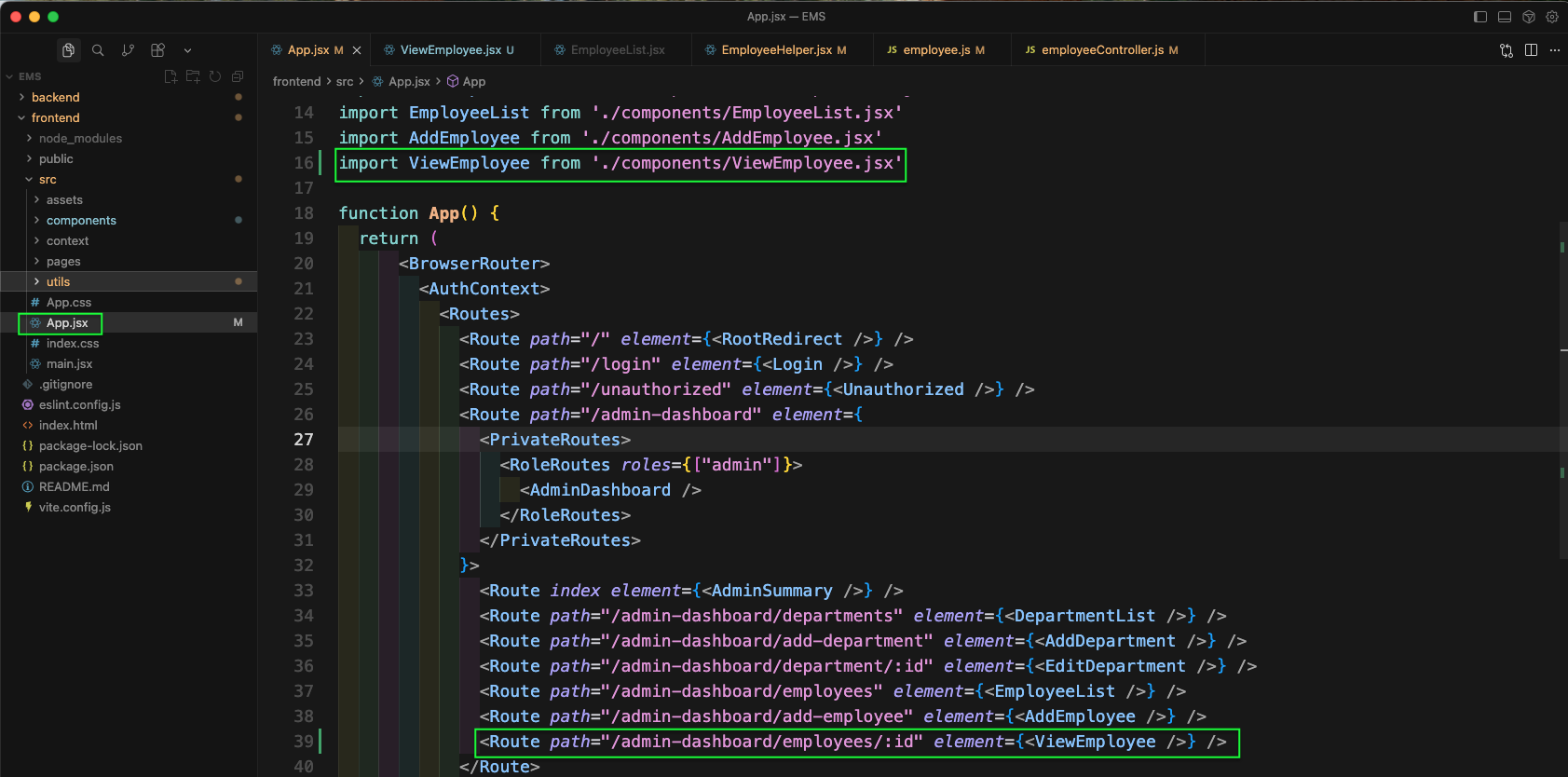This screenshot has height=777, width=1568.
Task: Open .gitignore in the file tree
Action: [x=129, y=384]
